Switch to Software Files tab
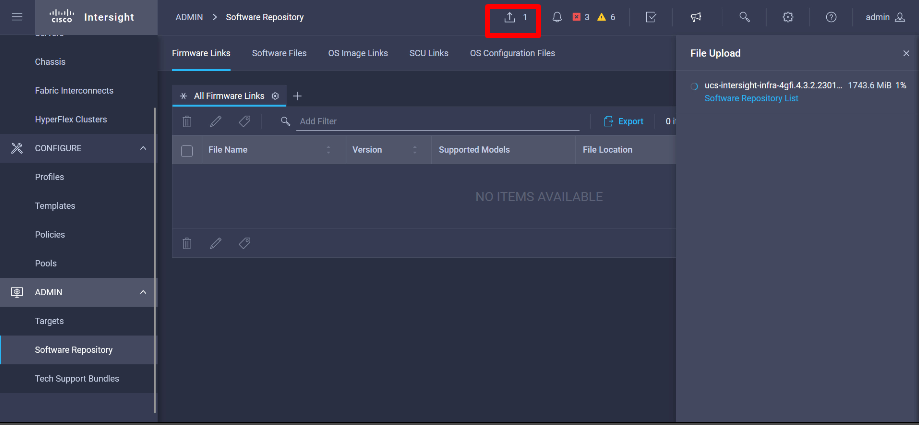 point(279,53)
